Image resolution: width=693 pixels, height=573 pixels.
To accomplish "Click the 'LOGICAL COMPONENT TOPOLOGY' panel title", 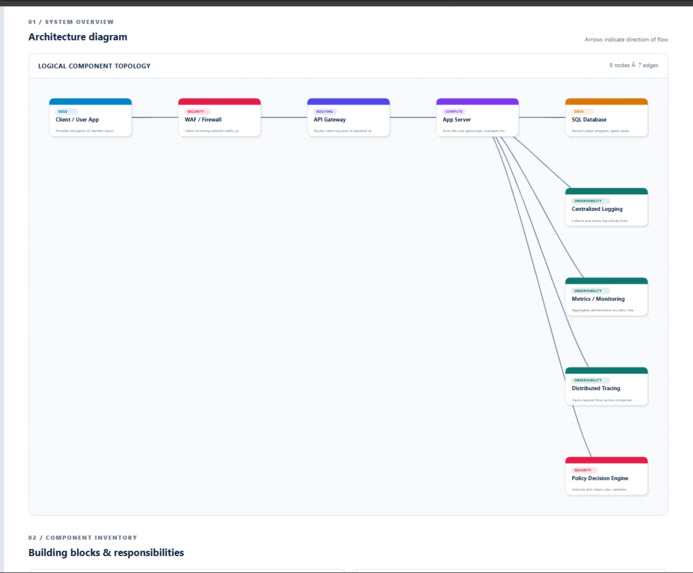I will coord(94,66).
